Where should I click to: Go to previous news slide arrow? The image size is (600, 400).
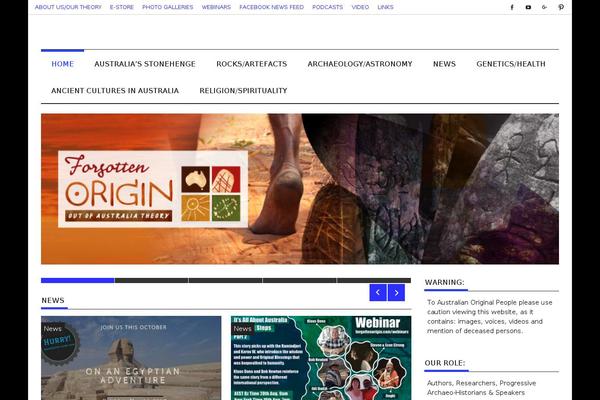(x=378, y=292)
